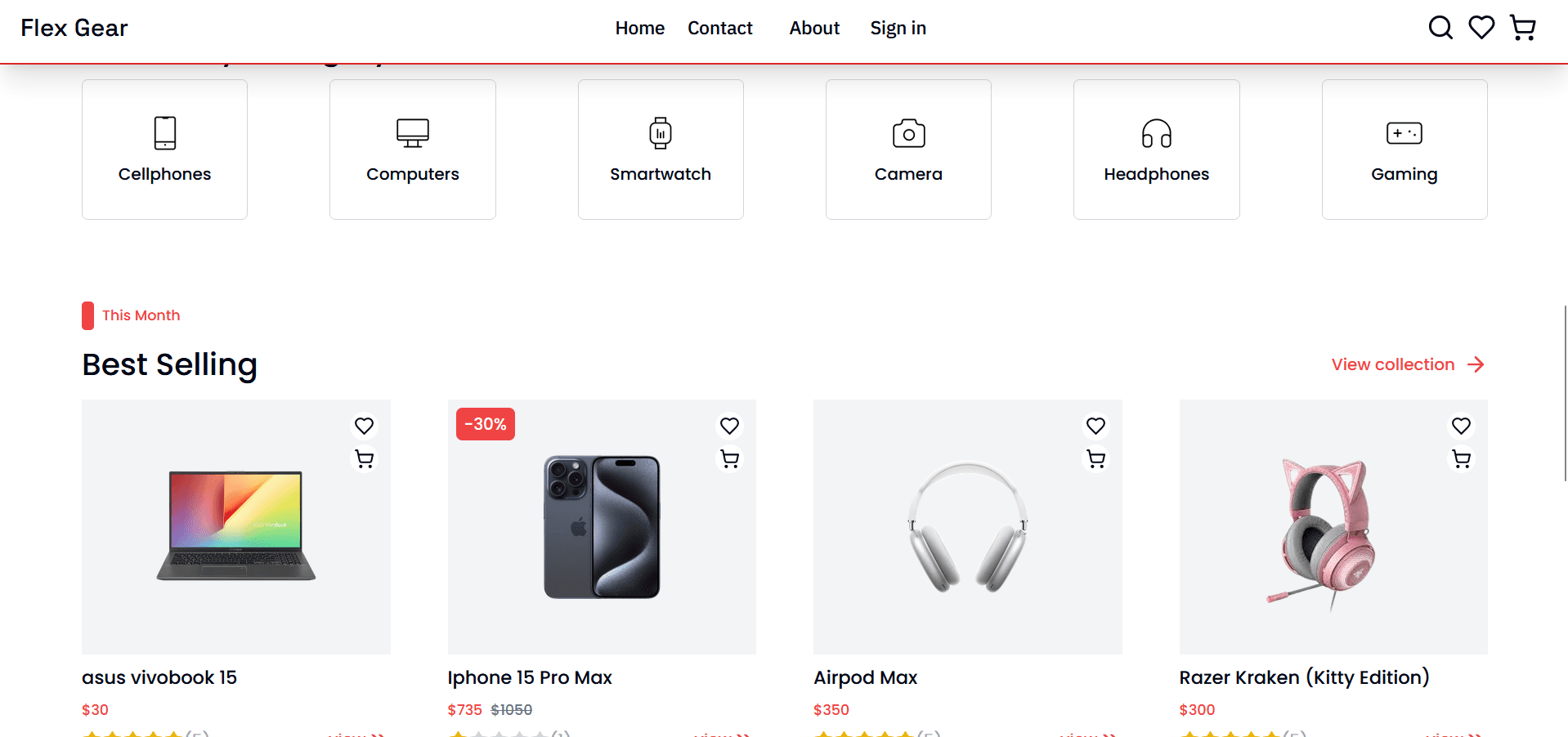Go to the Home menu item

coord(640,28)
